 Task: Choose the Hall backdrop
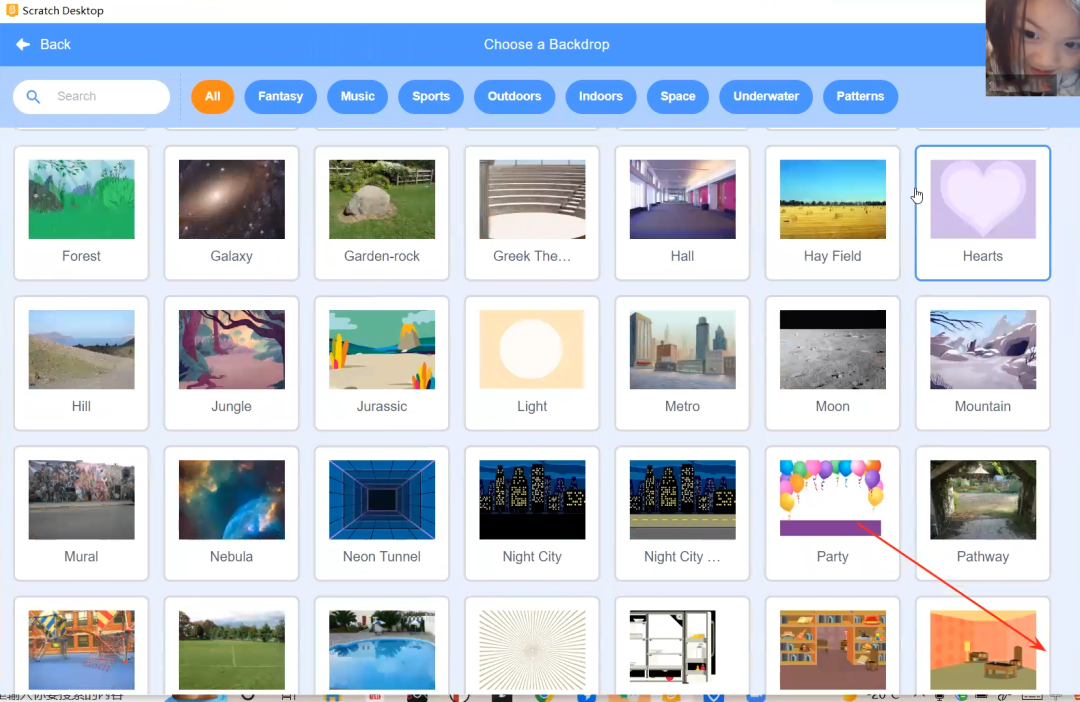[682, 213]
